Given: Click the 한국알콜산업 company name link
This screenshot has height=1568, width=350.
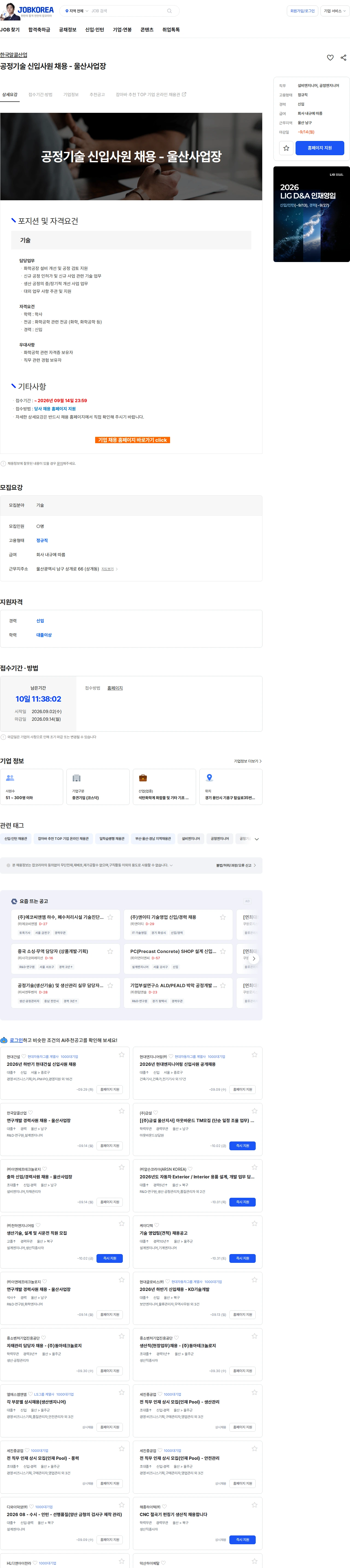Looking at the screenshot, I should coord(13,55).
